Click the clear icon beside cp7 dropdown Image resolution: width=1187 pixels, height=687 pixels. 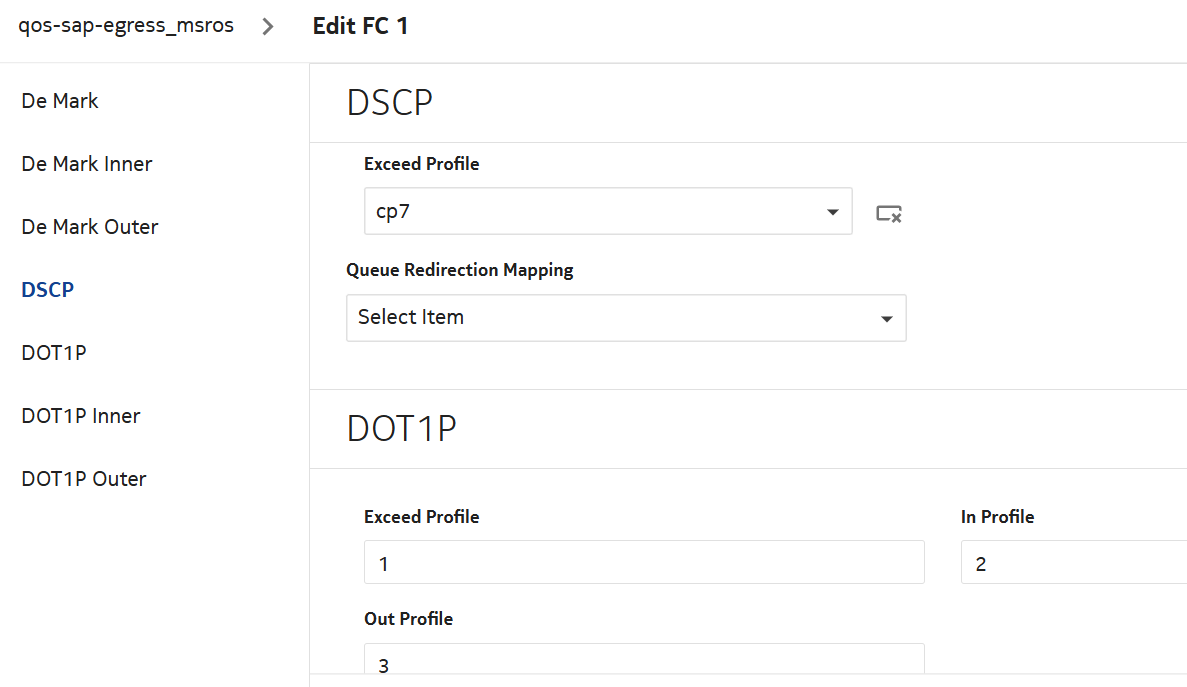[888, 213]
